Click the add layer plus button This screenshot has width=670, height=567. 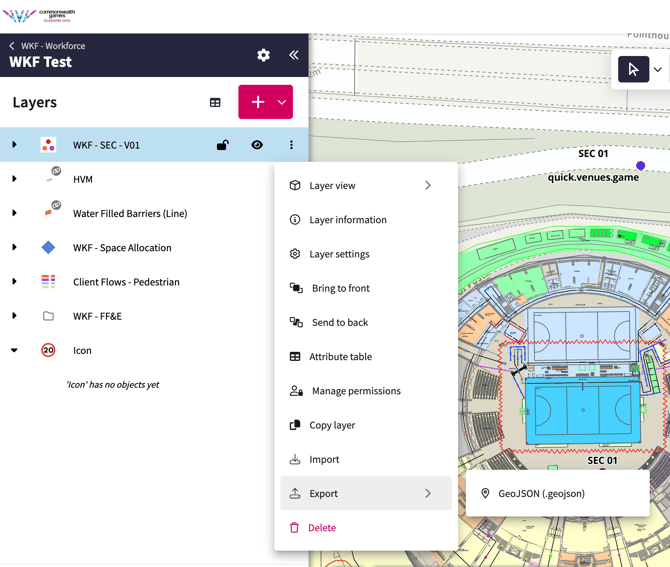coord(257,102)
